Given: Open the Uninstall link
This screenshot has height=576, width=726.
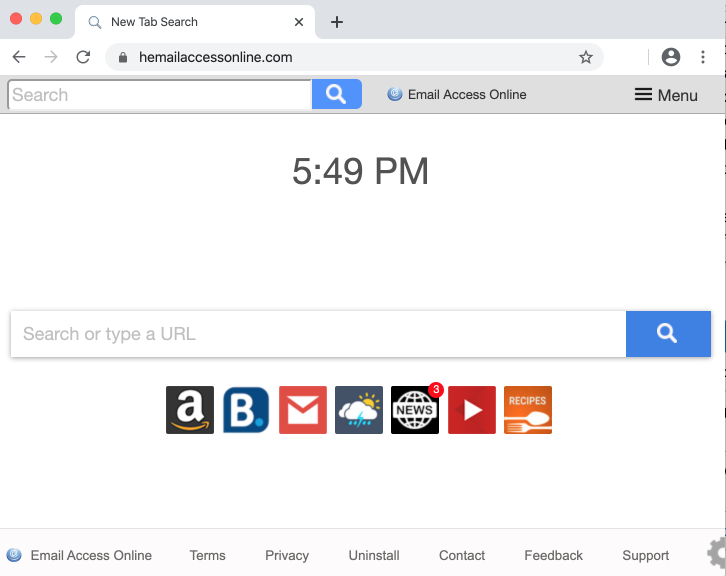Looking at the screenshot, I should [x=374, y=555].
